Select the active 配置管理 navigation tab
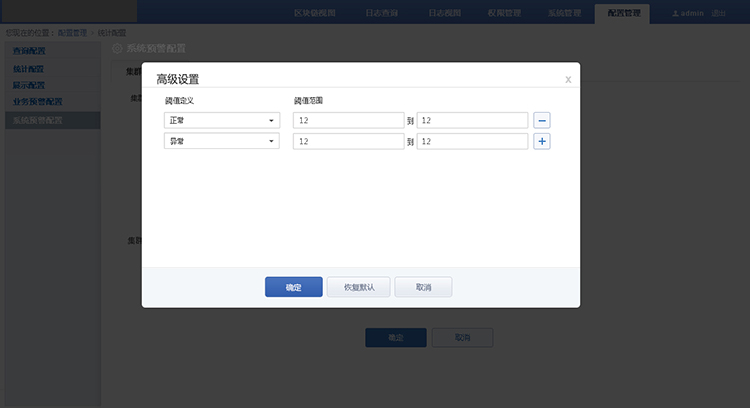This screenshot has width=750, height=408. coord(622,13)
